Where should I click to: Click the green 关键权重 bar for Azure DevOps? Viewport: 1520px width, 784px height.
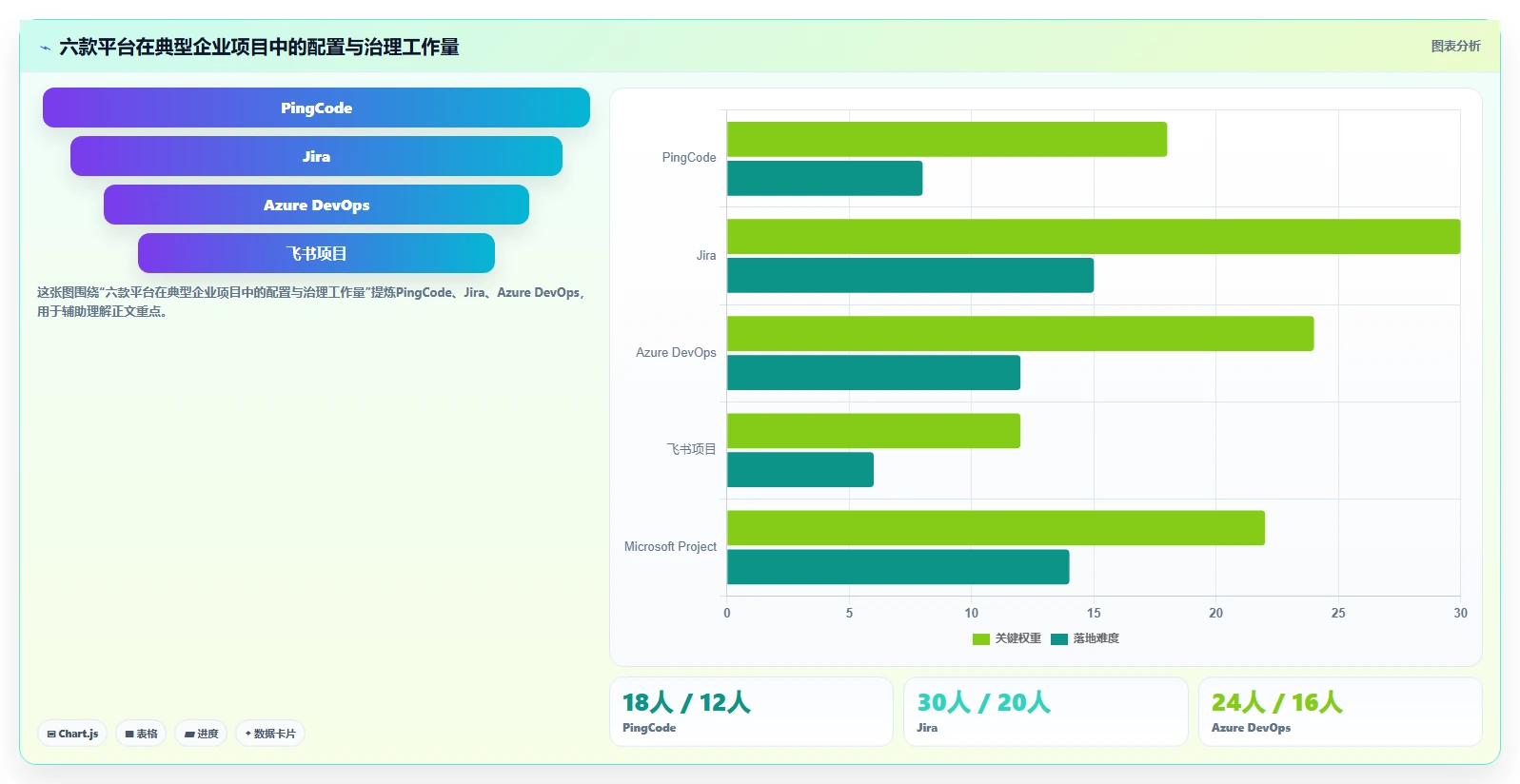tap(1020, 333)
